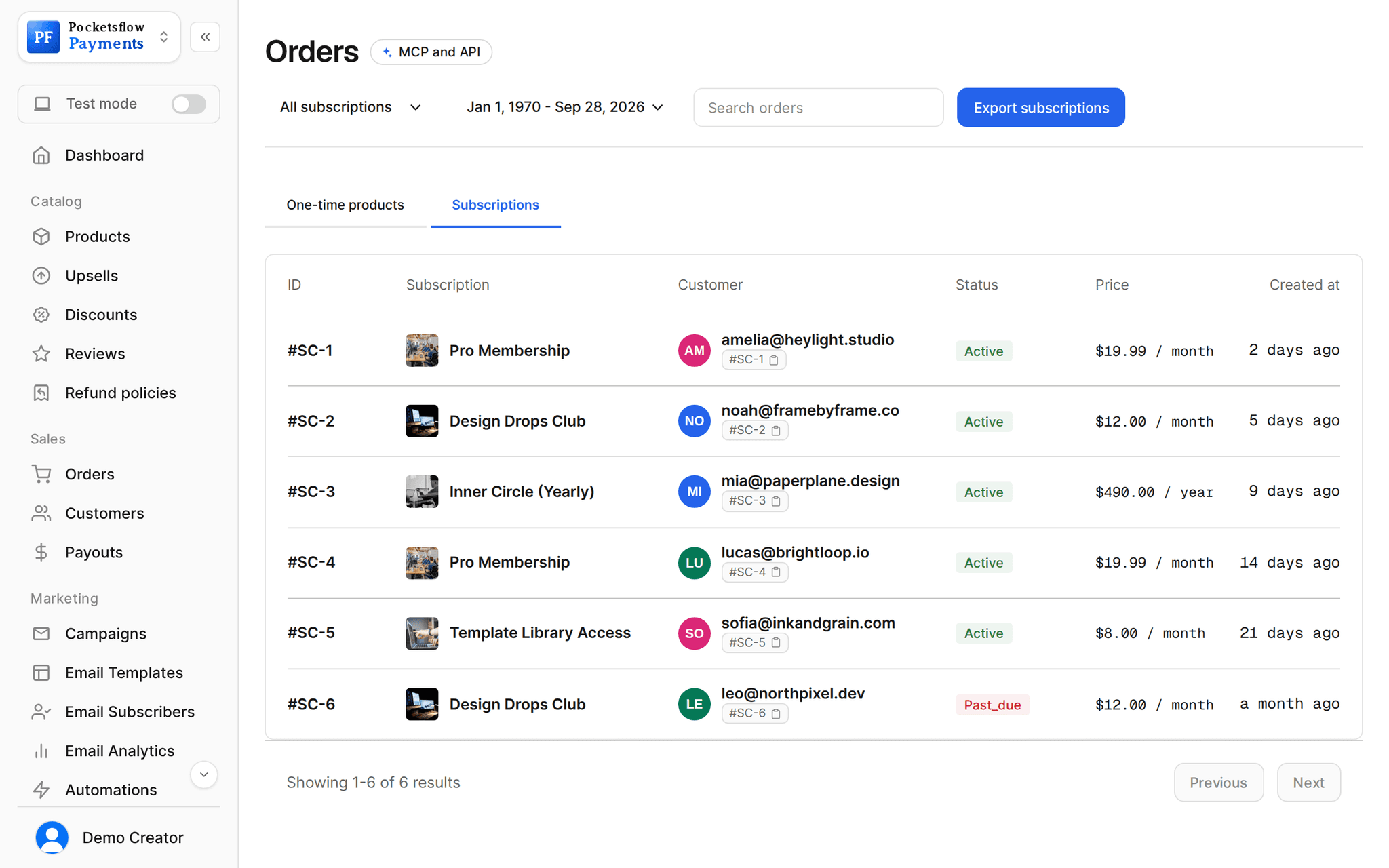Click the Test mode laptop icon
The image size is (1389, 868).
pyautogui.click(x=43, y=104)
